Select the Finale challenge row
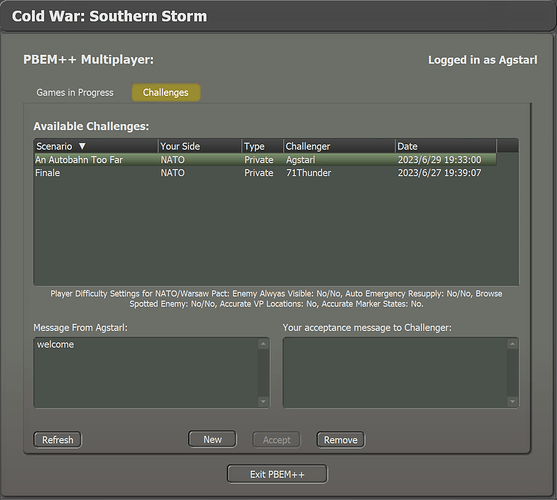557x500 pixels. [x=265, y=173]
